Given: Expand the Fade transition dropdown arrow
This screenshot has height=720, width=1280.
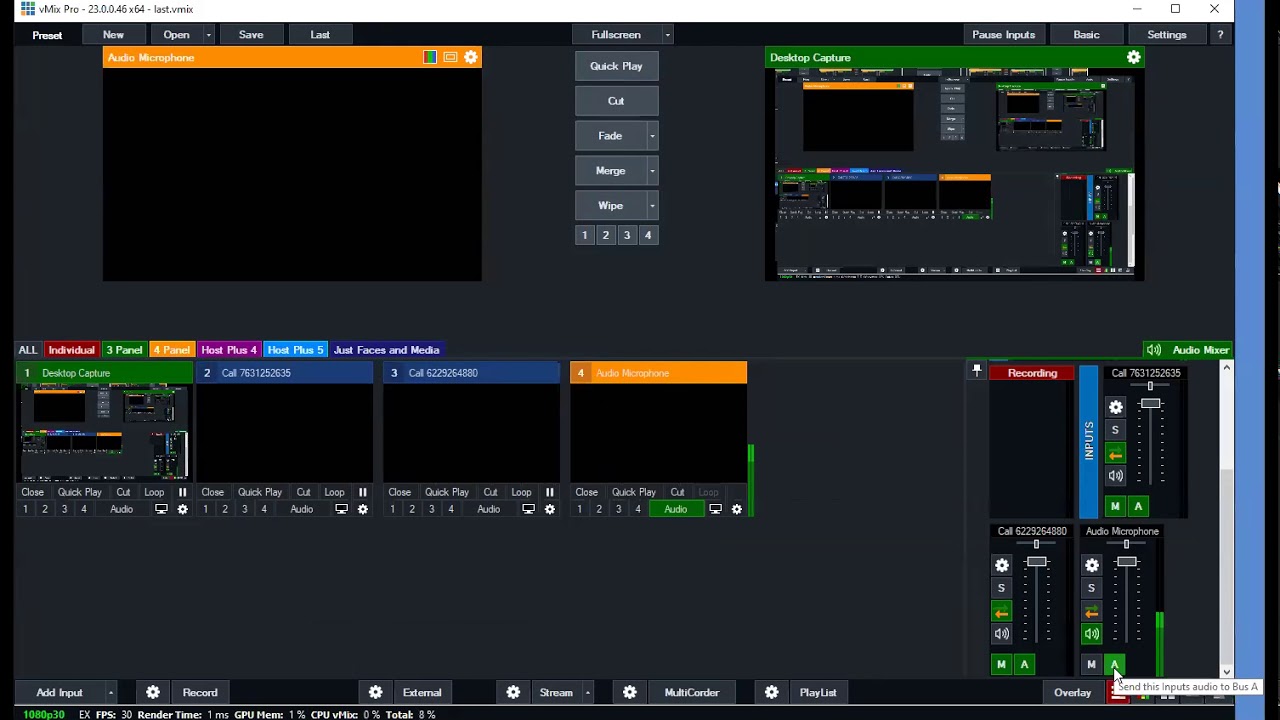Looking at the screenshot, I should click(652, 136).
